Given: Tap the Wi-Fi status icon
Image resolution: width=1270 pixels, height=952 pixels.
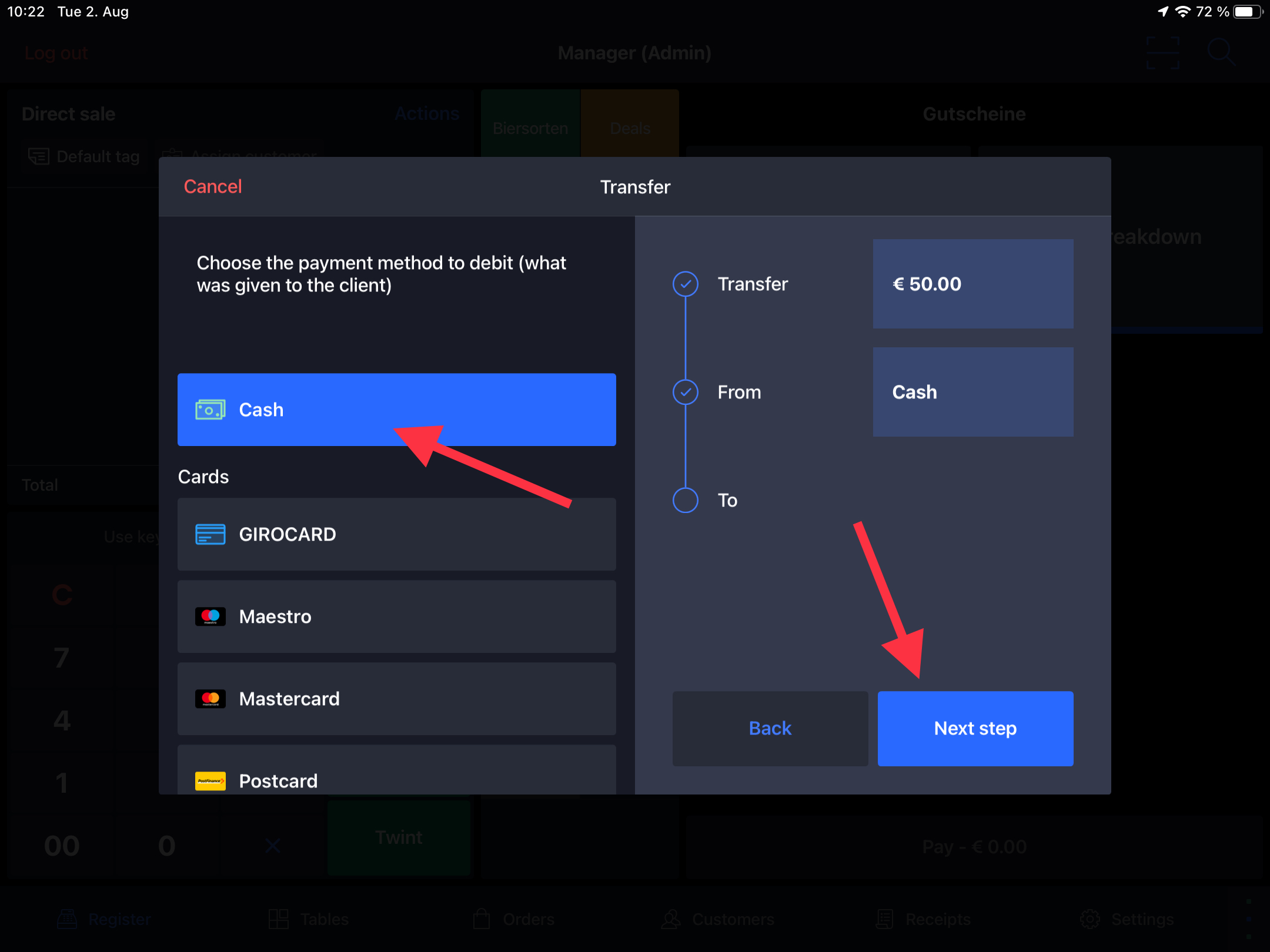Looking at the screenshot, I should coord(1182,12).
